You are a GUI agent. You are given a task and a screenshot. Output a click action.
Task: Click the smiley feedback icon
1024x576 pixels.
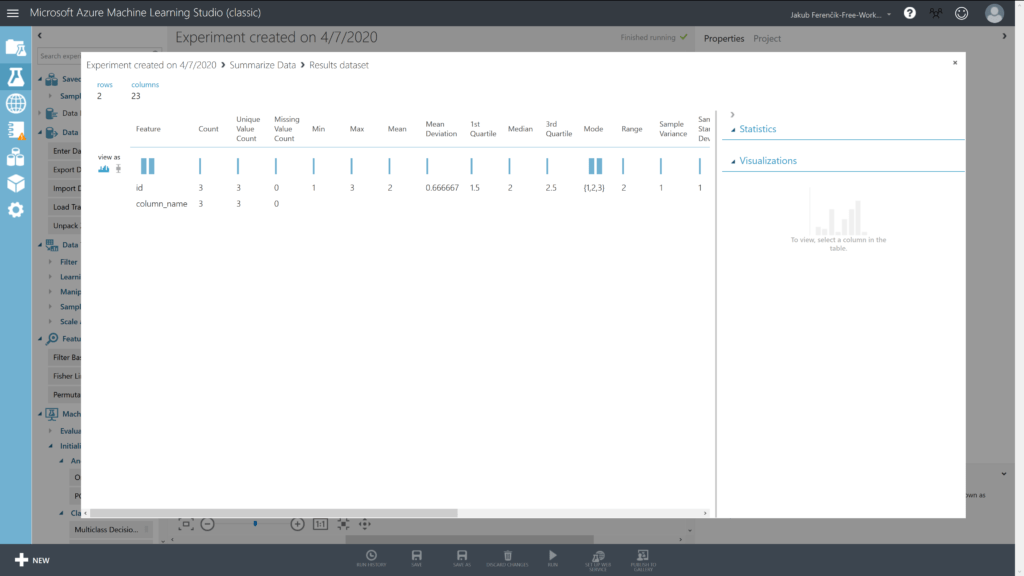coord(962,13)
